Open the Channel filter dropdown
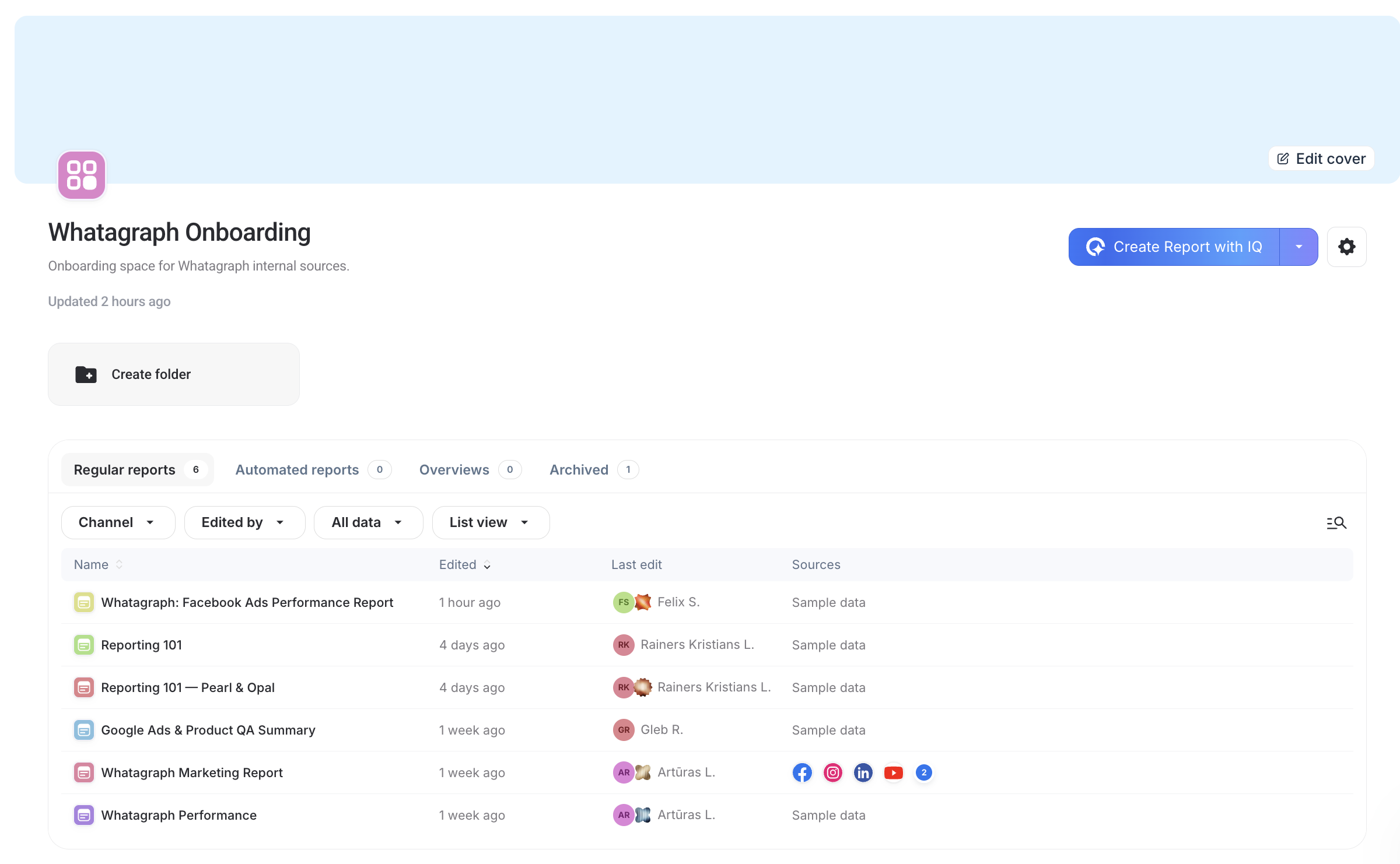The height and width of the screenshot is (864, 1400). coord(118,522)
